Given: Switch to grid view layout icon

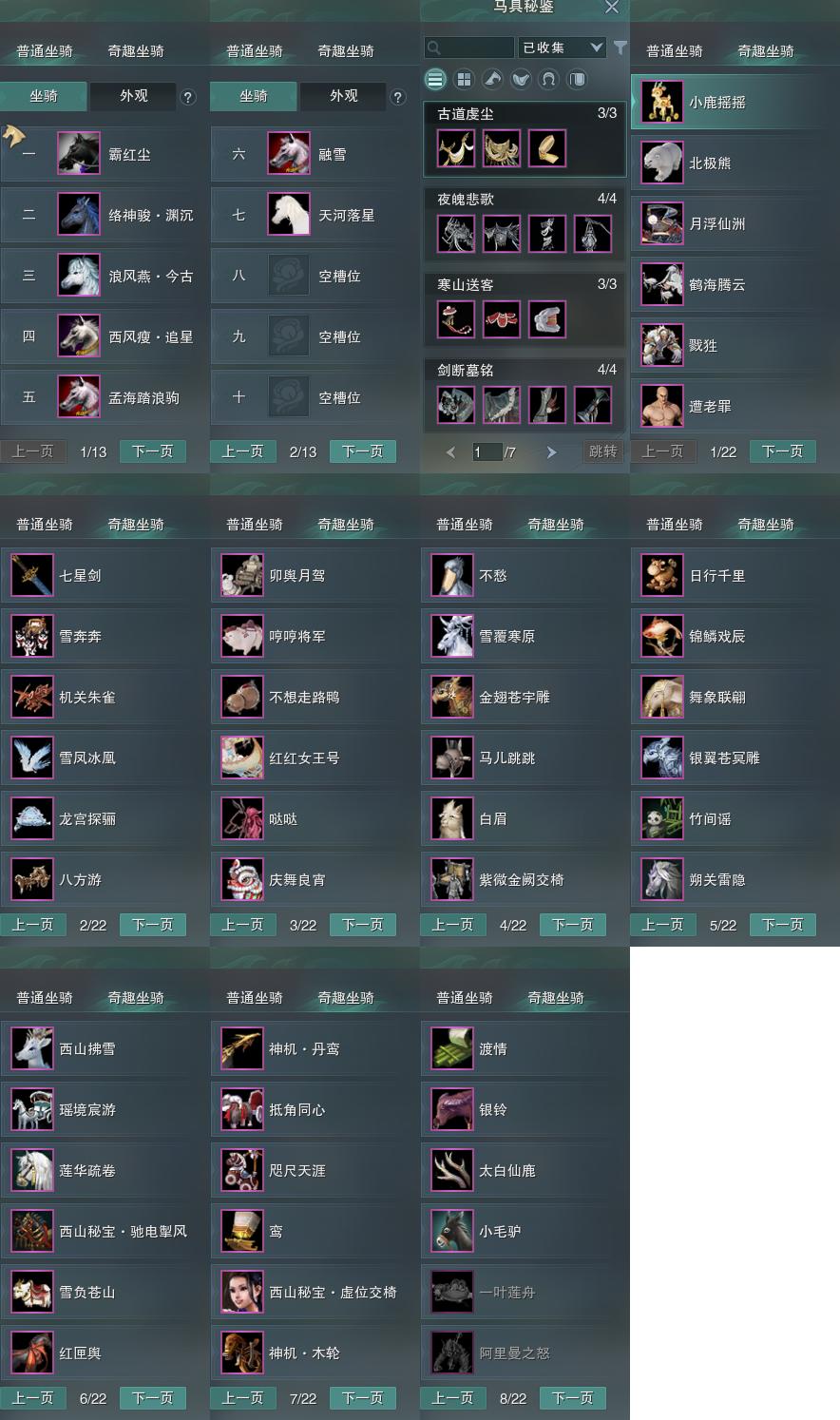Looking at the screenshot, I should 464,79.
